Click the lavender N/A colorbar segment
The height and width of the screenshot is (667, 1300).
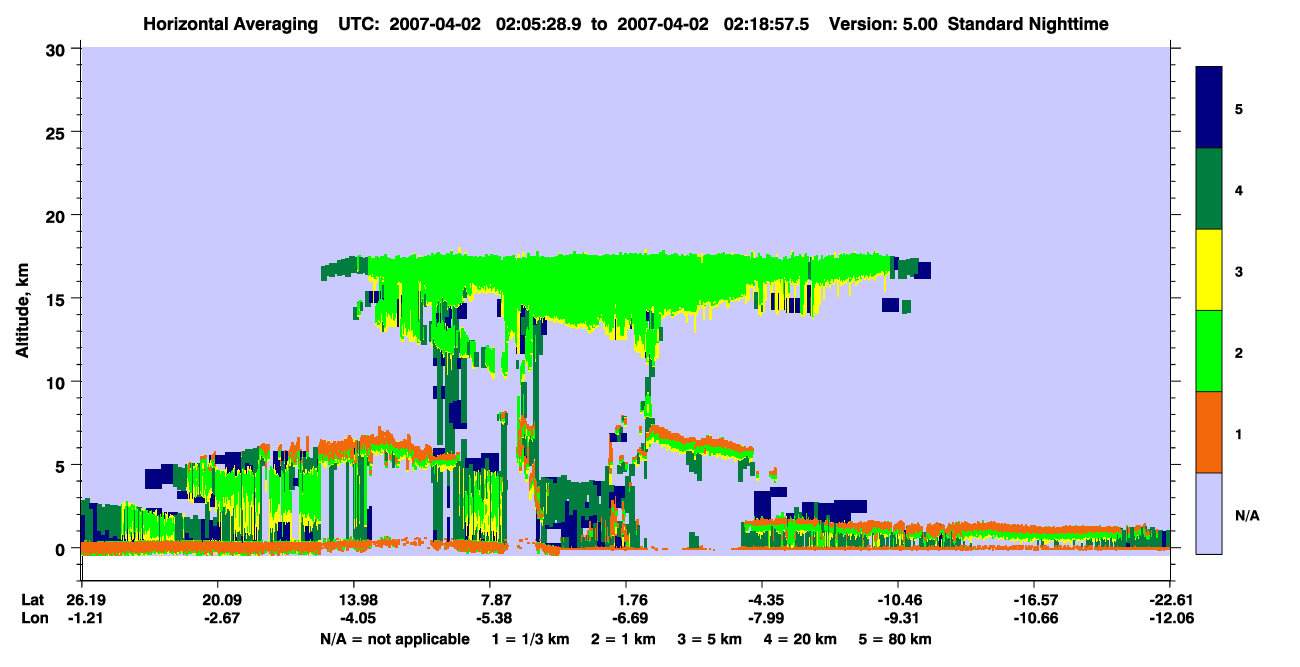click(1209, 513)
